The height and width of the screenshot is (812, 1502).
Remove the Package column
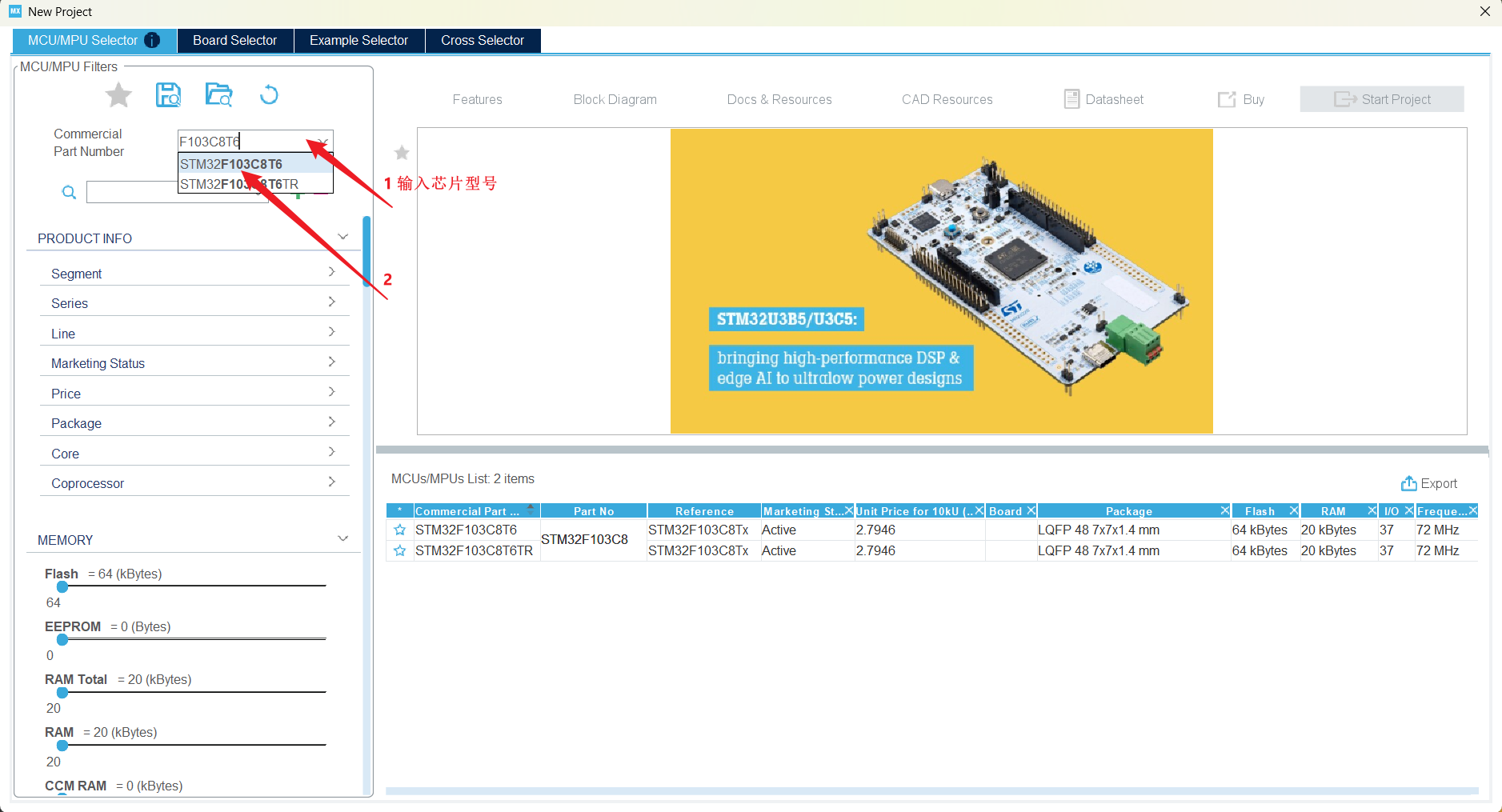point(1225,510)
